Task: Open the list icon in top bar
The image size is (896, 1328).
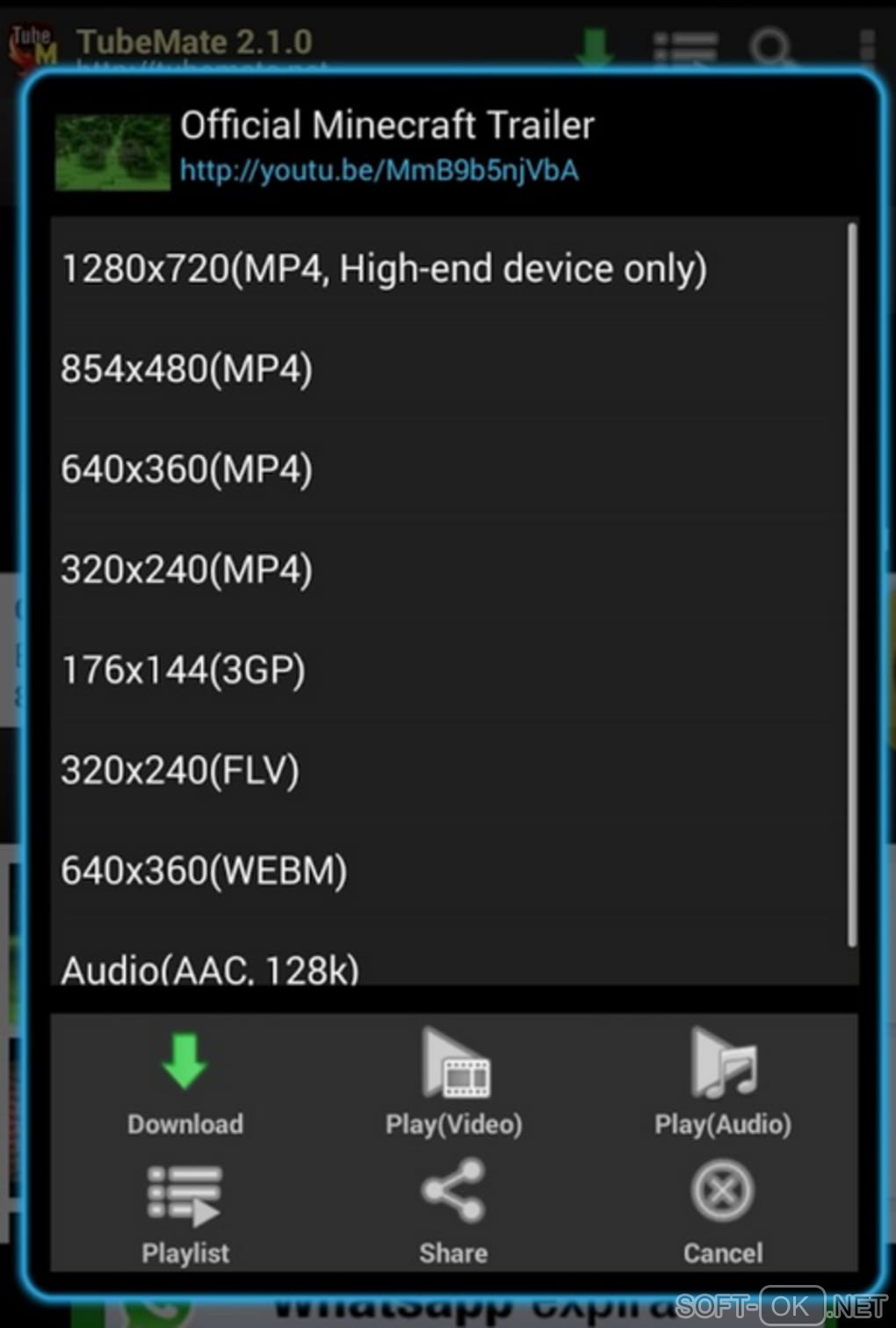Action: click(x=685, y=47)
